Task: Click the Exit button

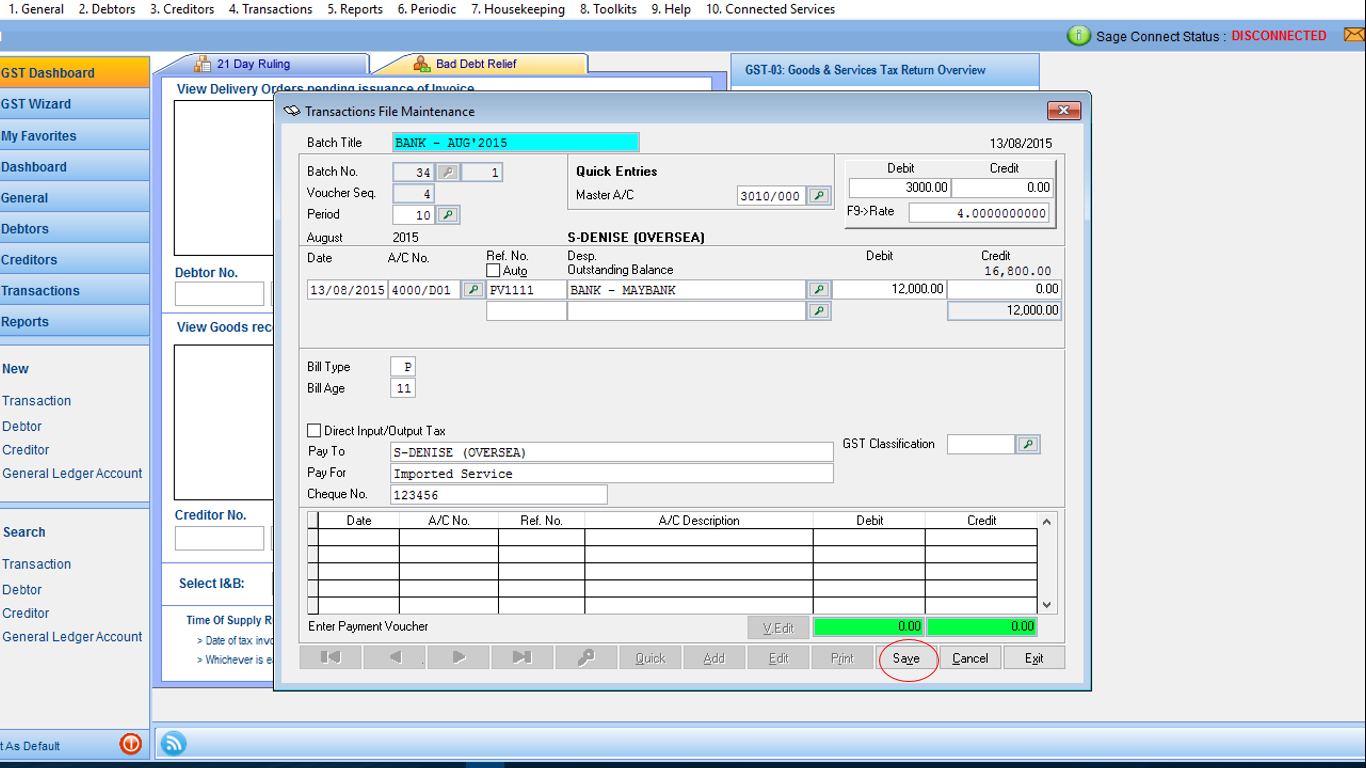Action: (1034, 658)
